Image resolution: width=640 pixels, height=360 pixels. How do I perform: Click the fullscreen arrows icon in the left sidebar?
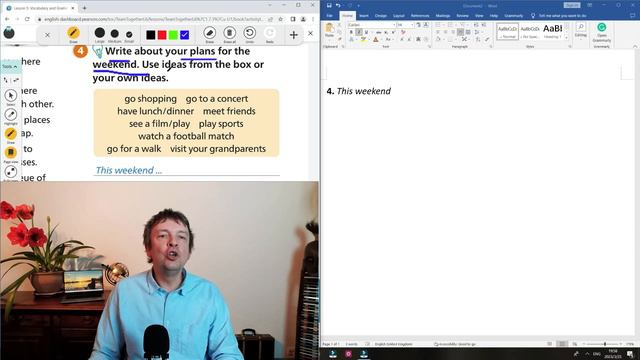pos(11,171)
